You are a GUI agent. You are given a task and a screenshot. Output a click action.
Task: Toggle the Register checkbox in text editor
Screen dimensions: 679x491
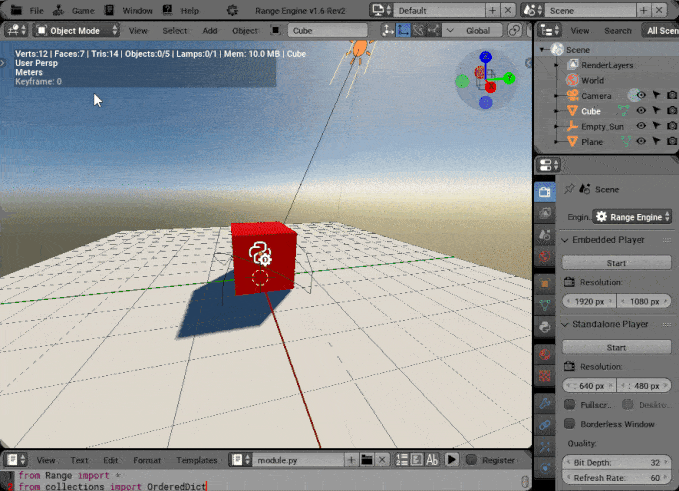tap(469, 460)
